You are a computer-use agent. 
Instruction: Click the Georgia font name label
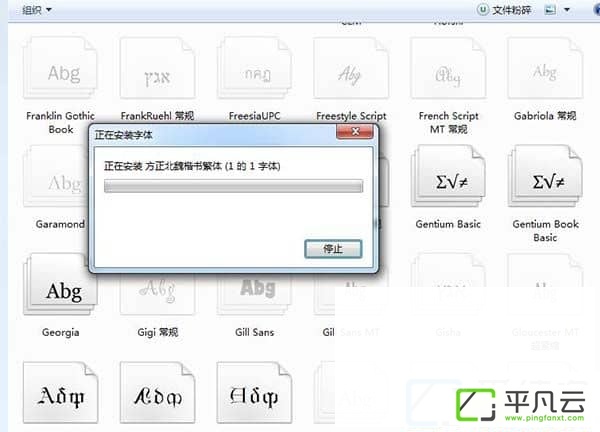click(x=60, y=332)
